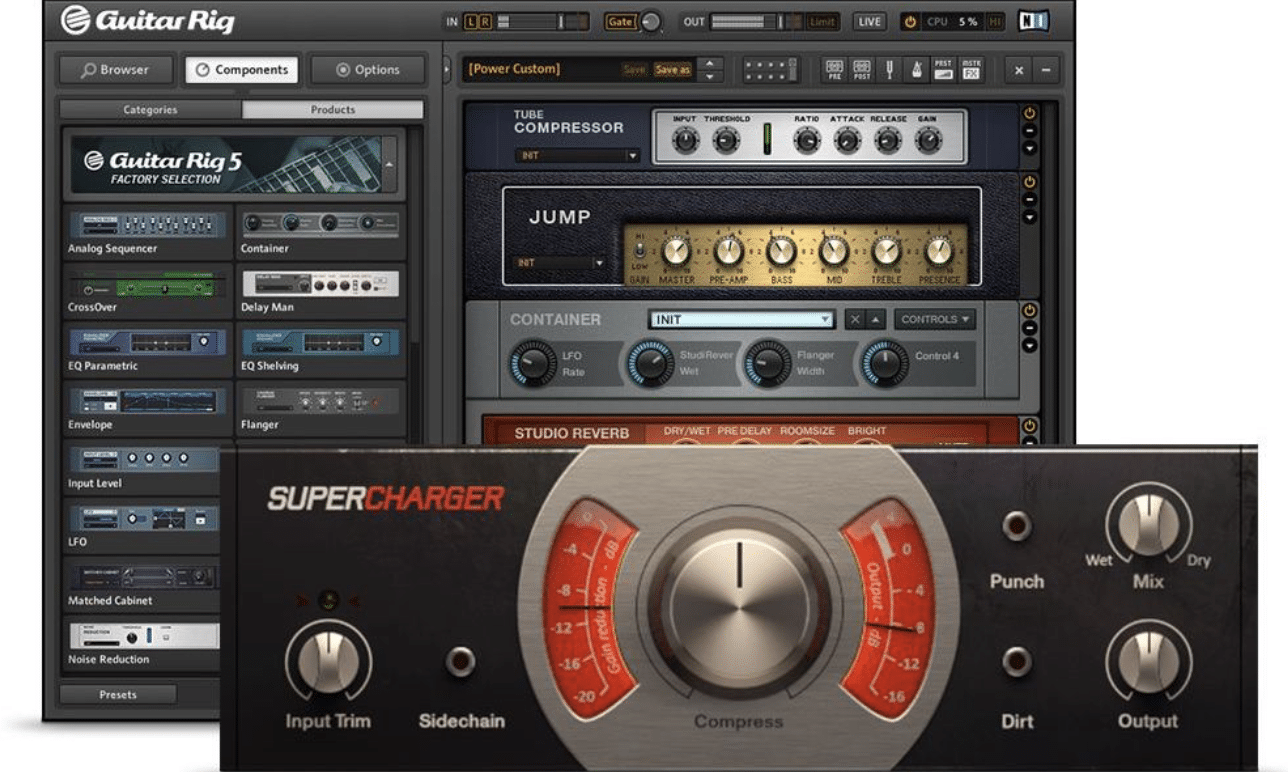This screenshot has width=1288, height=772.
Task: Step to next preset with down arrow
Action: click(x=709, y=76)
